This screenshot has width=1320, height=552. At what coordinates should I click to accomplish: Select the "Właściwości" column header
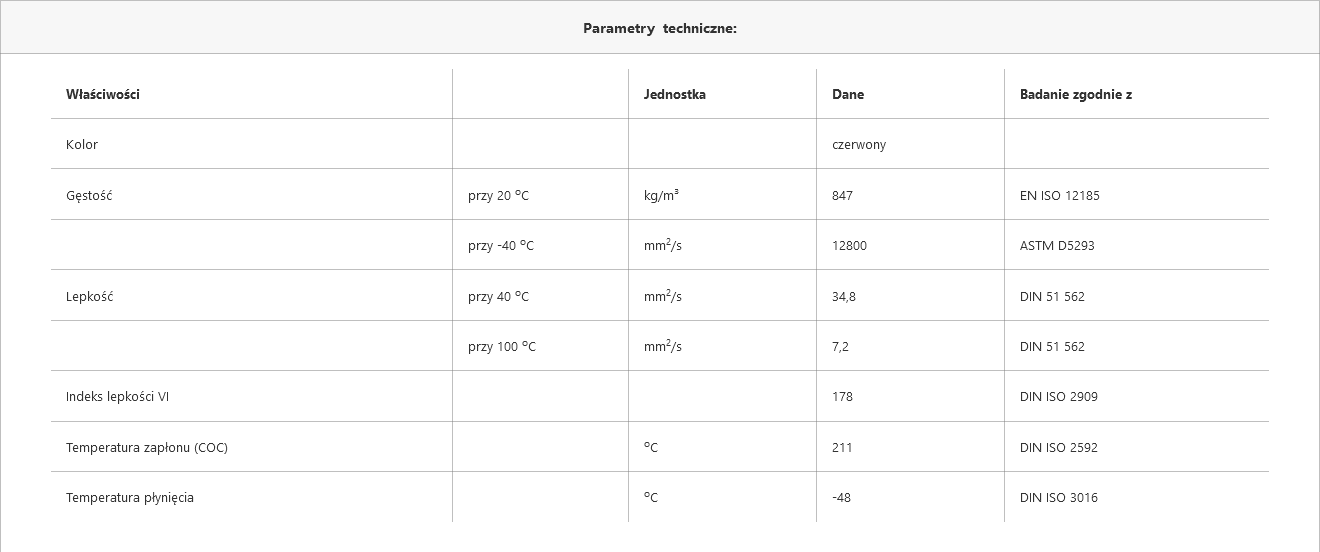click(103, 94)
